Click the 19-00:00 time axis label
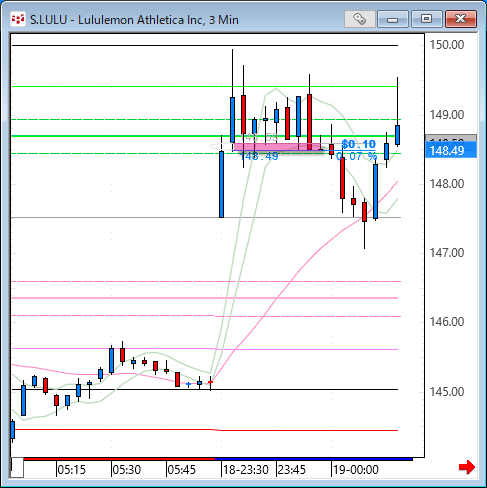The height and width of the screenshot is (488, 487). coord(356,470)
